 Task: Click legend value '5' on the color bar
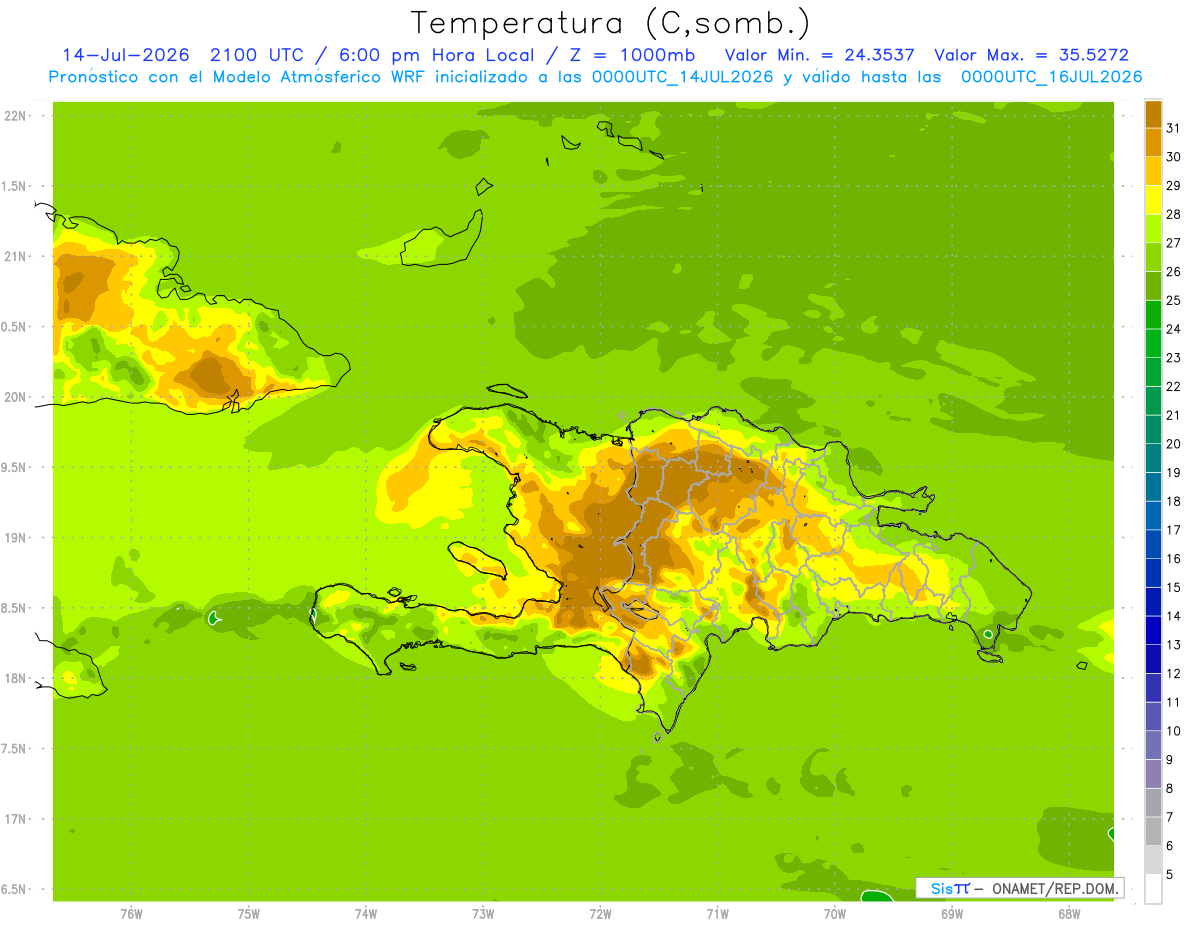(x=1170, y=874)
